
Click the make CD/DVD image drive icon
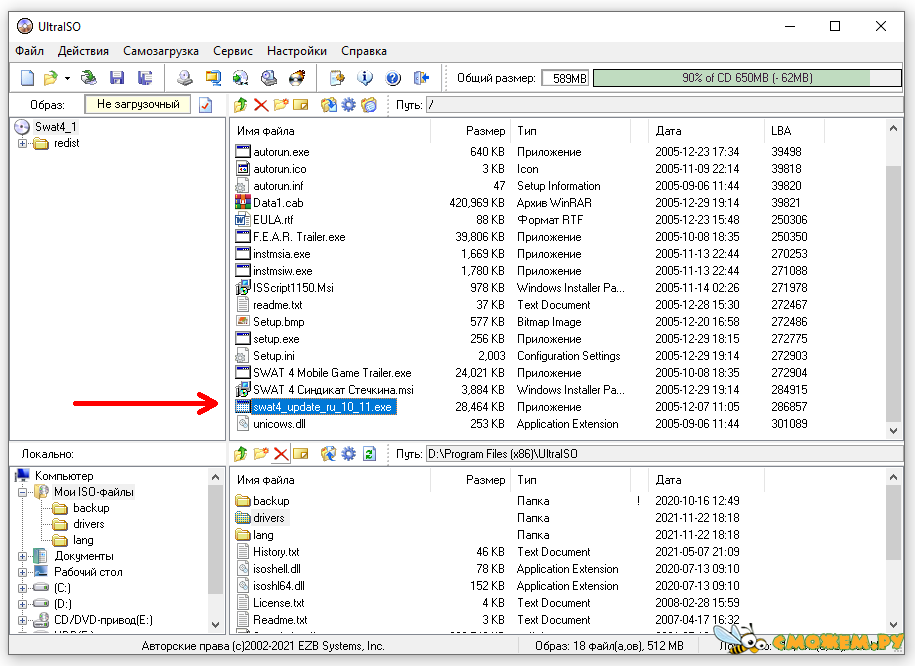coord(185,78)
